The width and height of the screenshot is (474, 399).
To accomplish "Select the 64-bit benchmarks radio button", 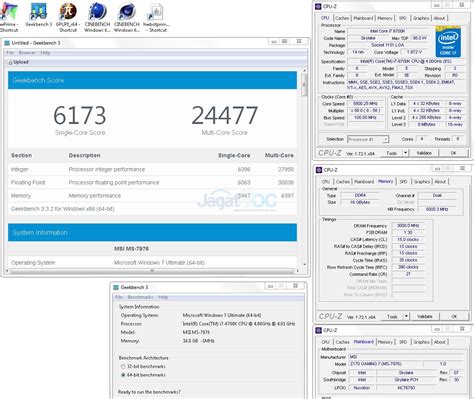I will pyautogui.click(x=123, y=375).
